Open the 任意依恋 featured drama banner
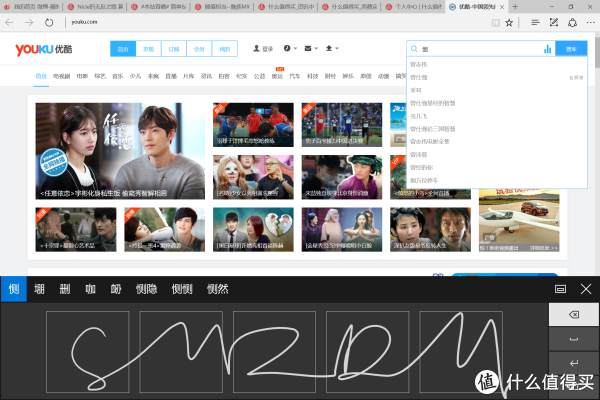Image resolution: width=600 pixels, height=400 pixels. point(120,151)
